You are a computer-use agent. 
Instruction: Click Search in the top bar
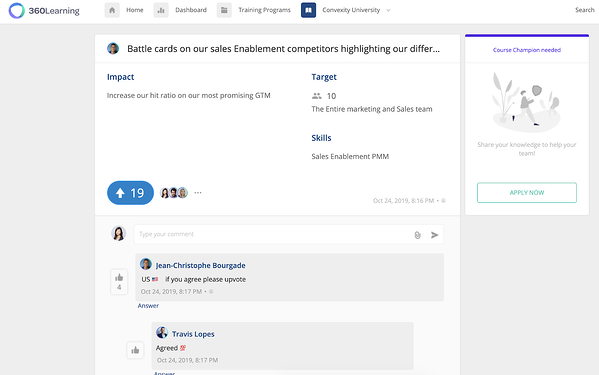tap(585, 10)
